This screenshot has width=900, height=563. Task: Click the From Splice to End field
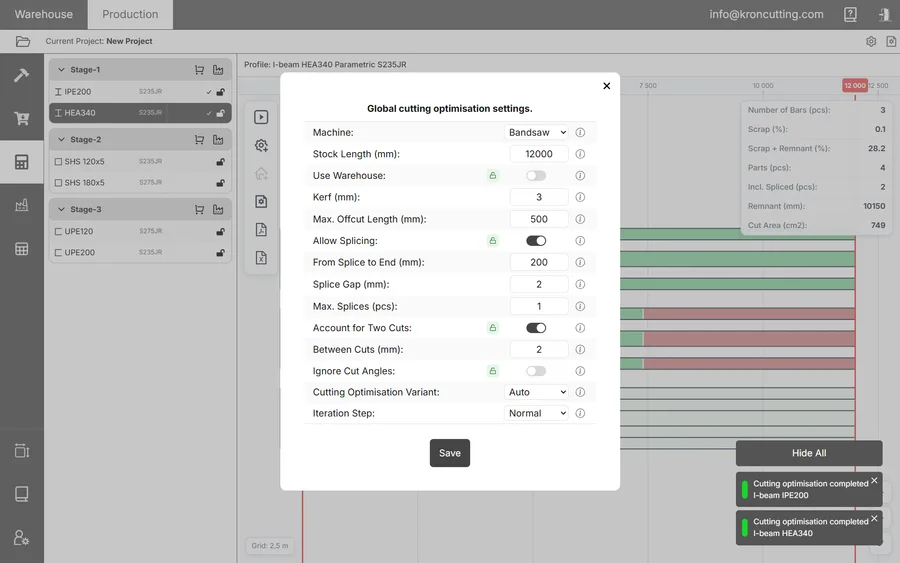(x=539, y=262)
